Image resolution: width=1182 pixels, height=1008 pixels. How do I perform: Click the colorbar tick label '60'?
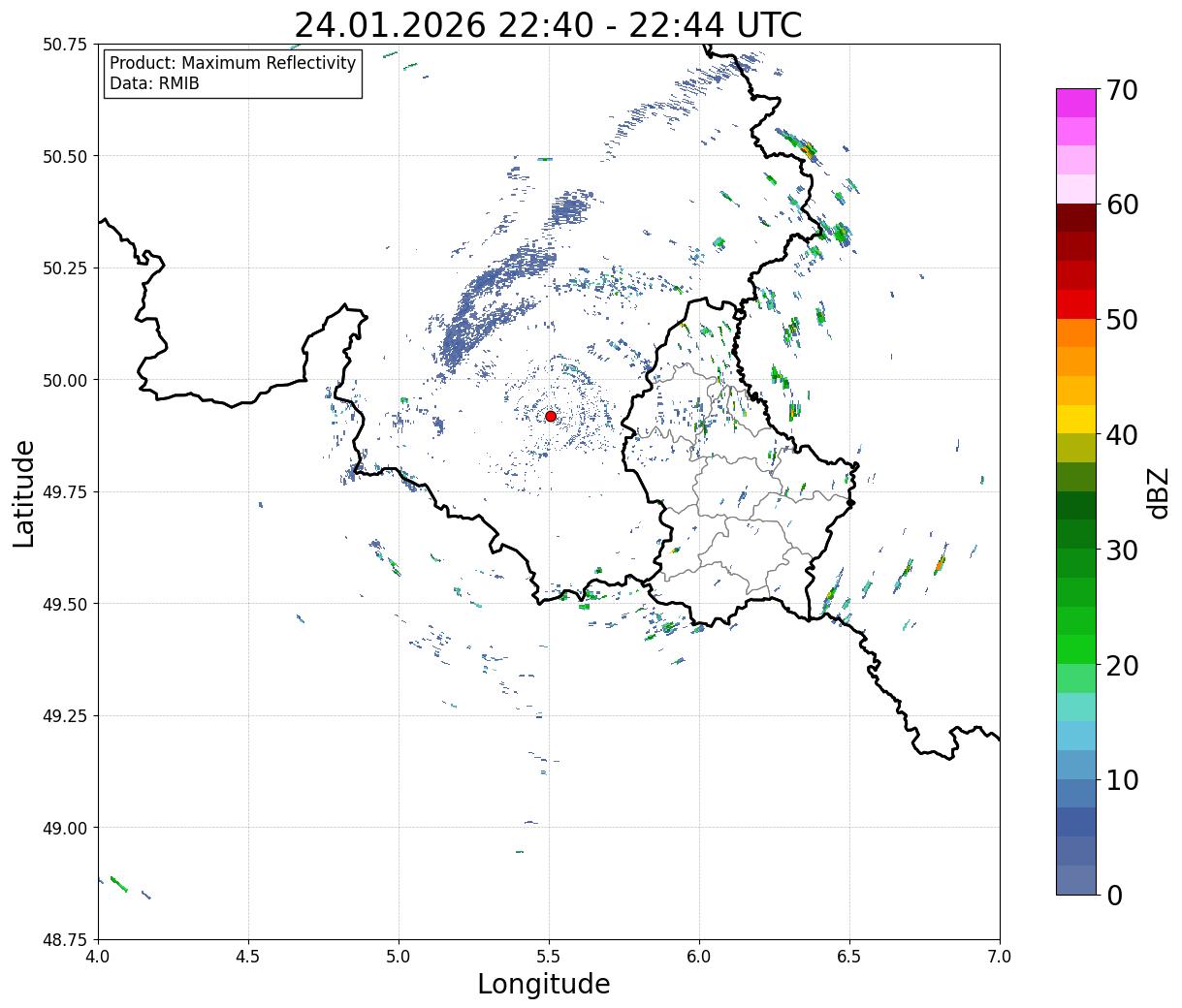[x=1122, y=205]
